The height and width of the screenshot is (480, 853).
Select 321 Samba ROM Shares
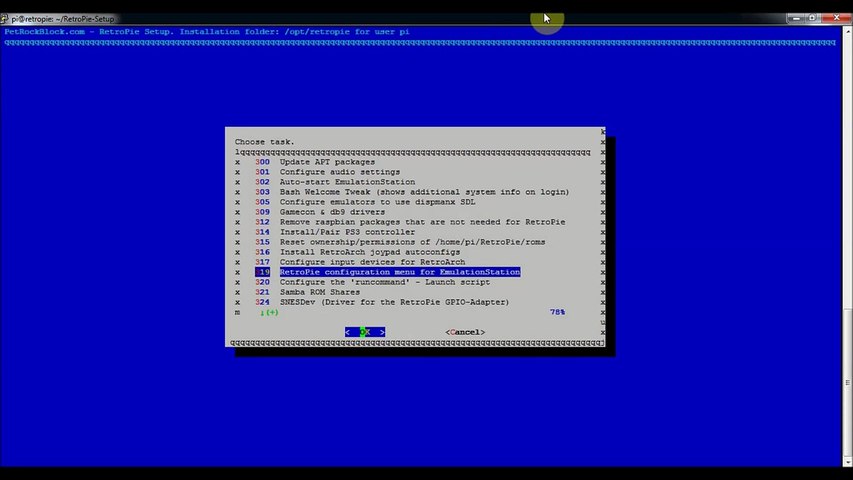tap(307, 292)
